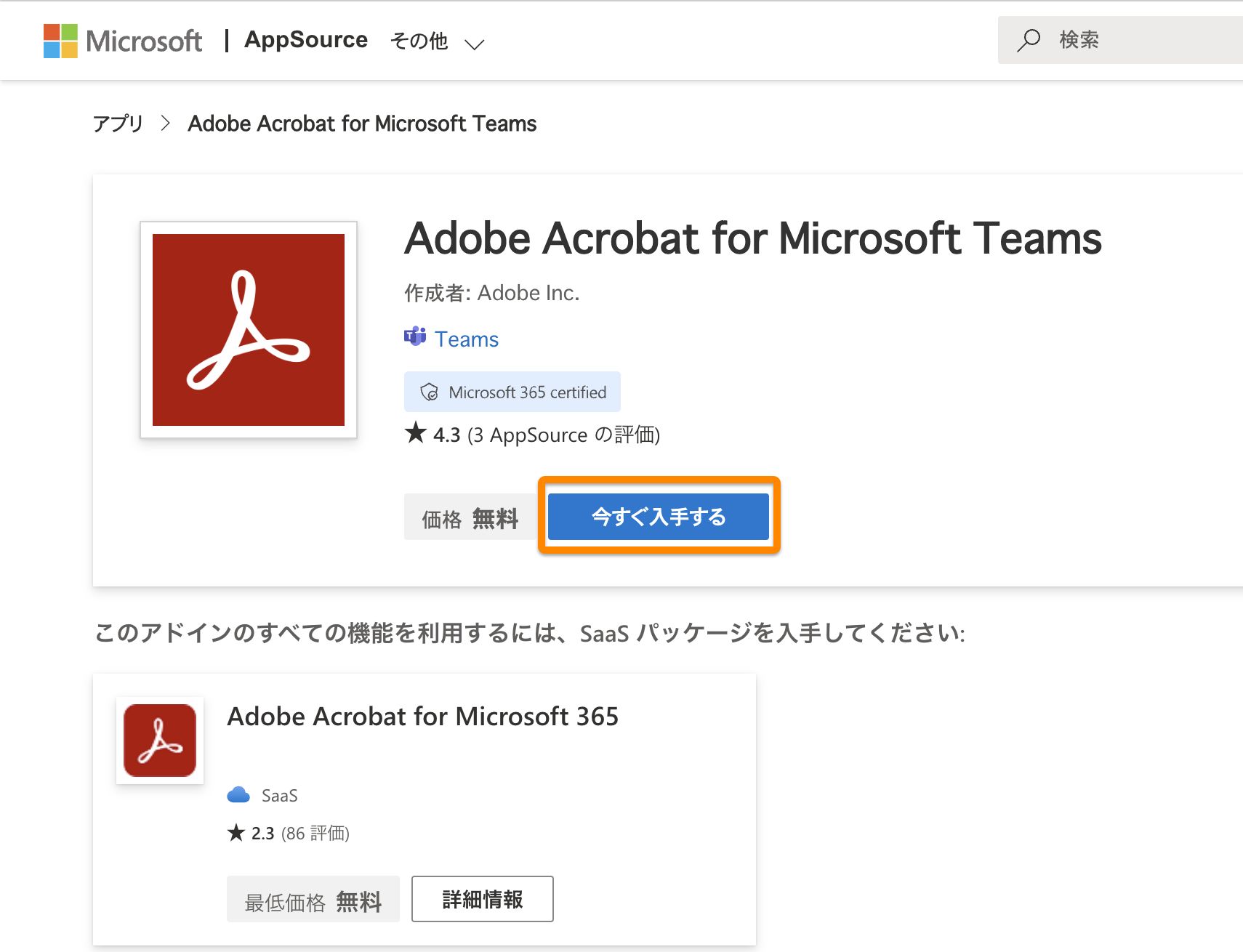Screen dimensions: 1243x952
Task: Click Adobe Acrobat for Microsoft Teams breadcrumb
Action: (x=362, y=124)
